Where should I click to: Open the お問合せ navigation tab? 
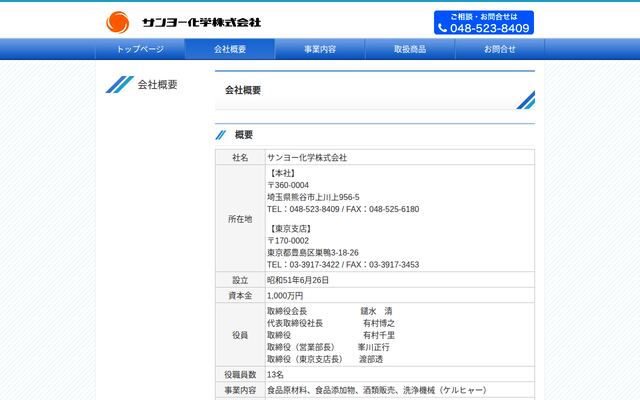[500, 49]
